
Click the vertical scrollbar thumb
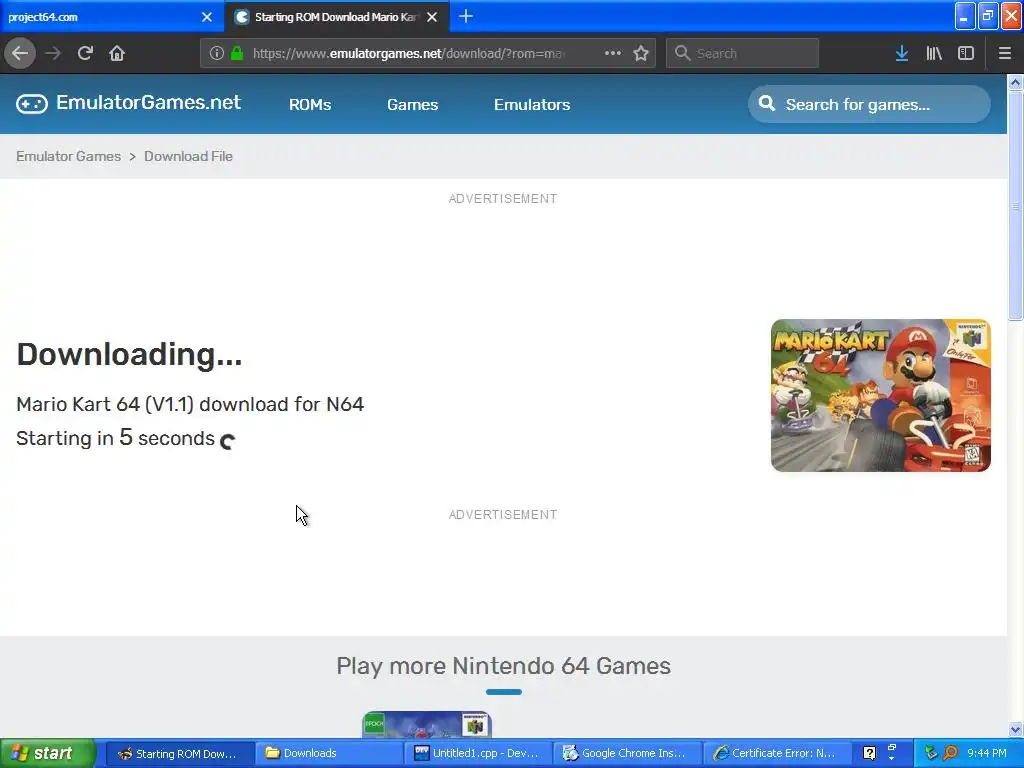[1015, 206]
